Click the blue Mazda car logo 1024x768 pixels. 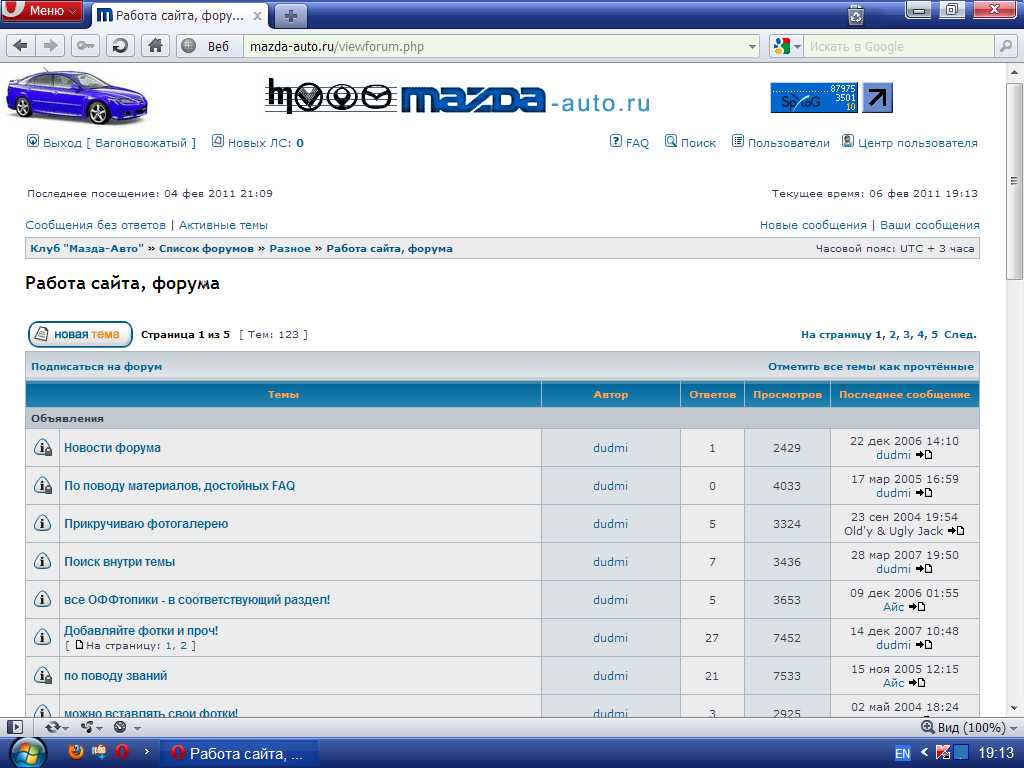pyautogui.click(x=76, y=97)
